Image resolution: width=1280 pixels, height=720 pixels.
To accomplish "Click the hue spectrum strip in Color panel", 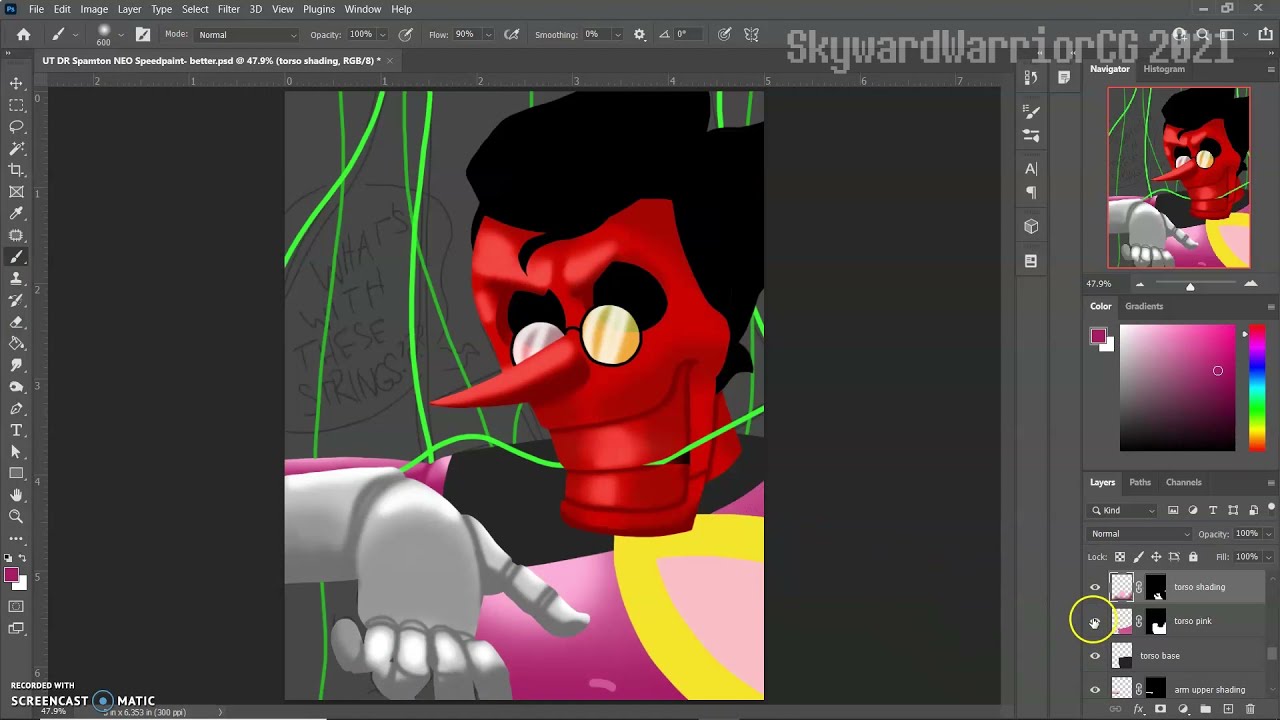I will [1257, 388].
